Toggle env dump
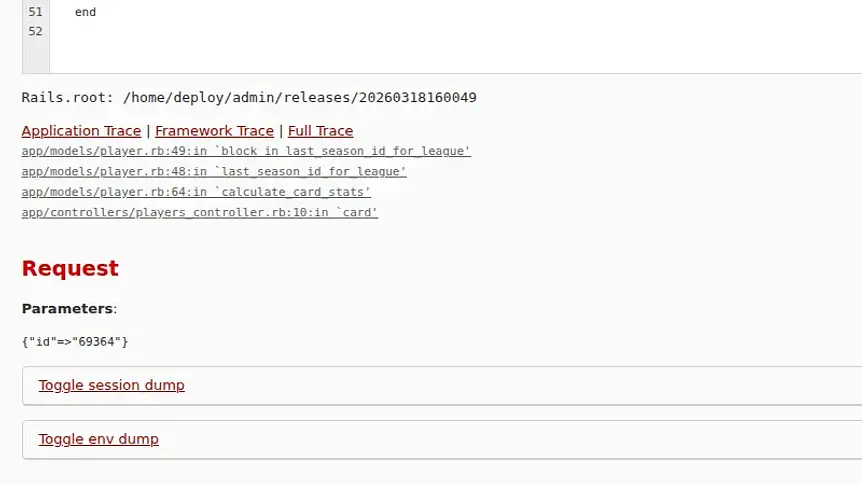The height and width of the screenshot is (484, 862). (98, 439)
